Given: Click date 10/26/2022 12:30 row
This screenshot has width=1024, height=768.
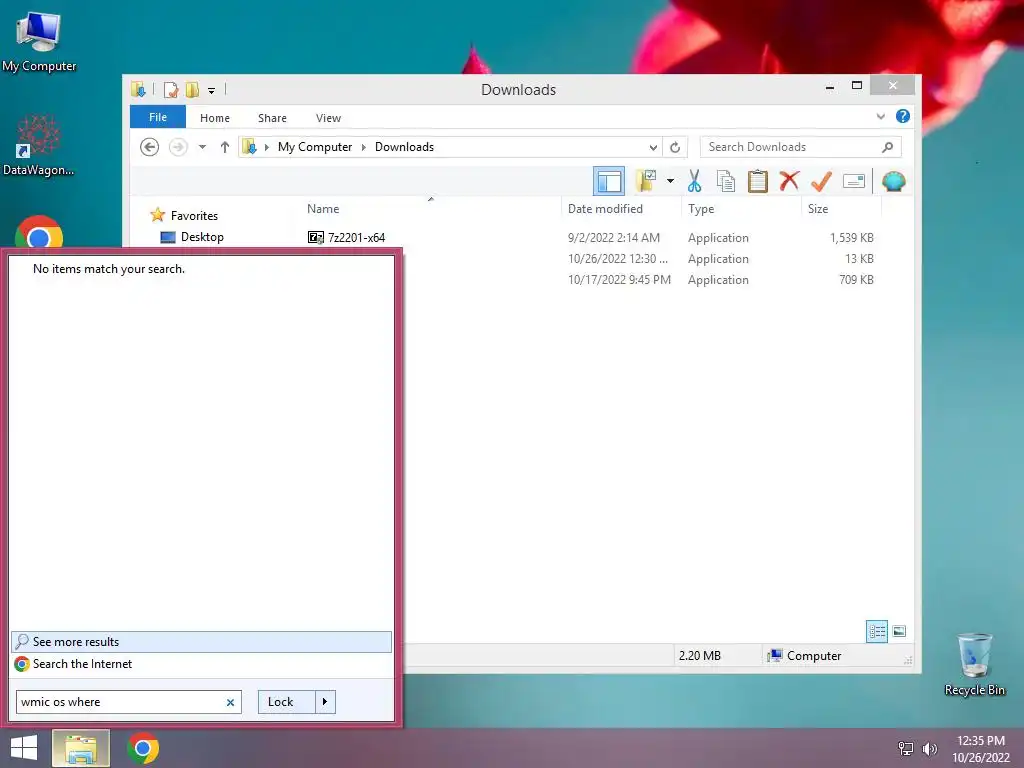Looking at the screenshot, I should 618,259.
